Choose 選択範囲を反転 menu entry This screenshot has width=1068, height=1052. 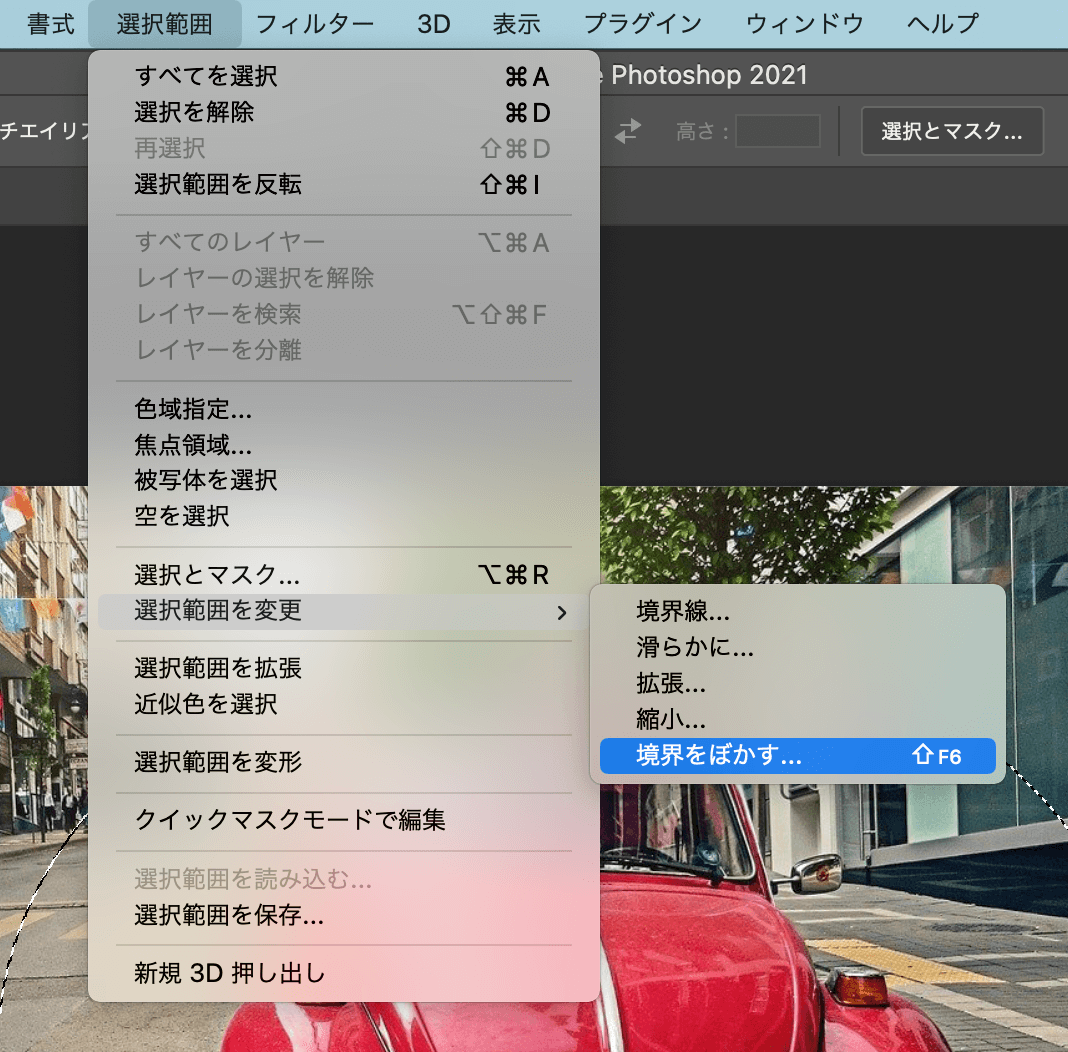[x=343, y=185]
